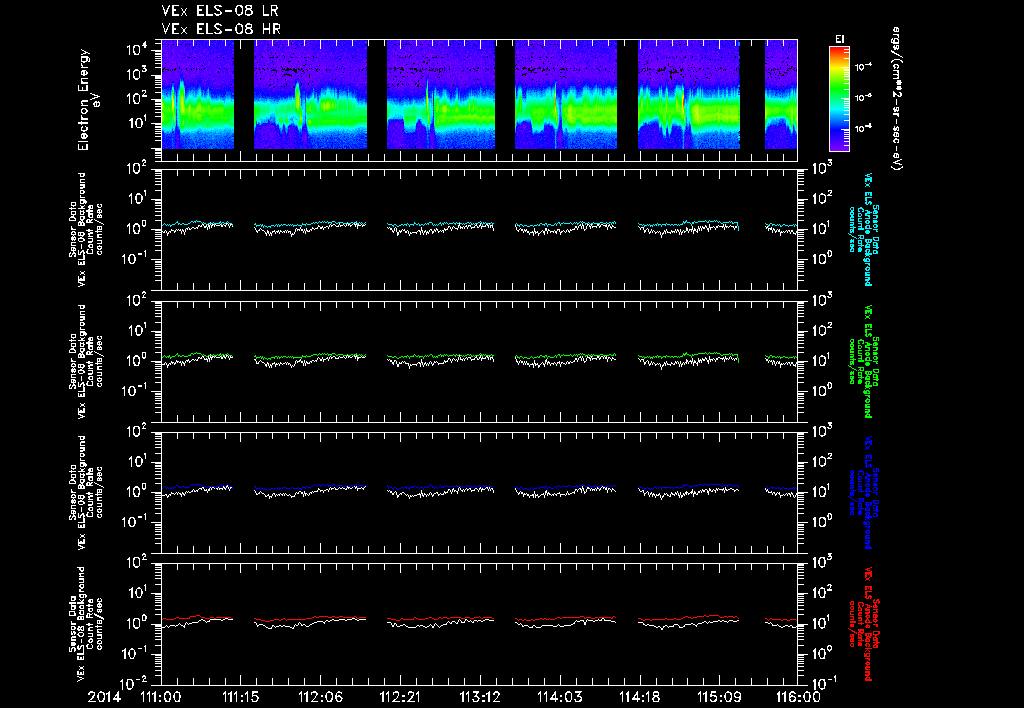Select the left axis label of the blue panel
Viewport: 1024px width, 708px height.
click(x=86, y=492)
